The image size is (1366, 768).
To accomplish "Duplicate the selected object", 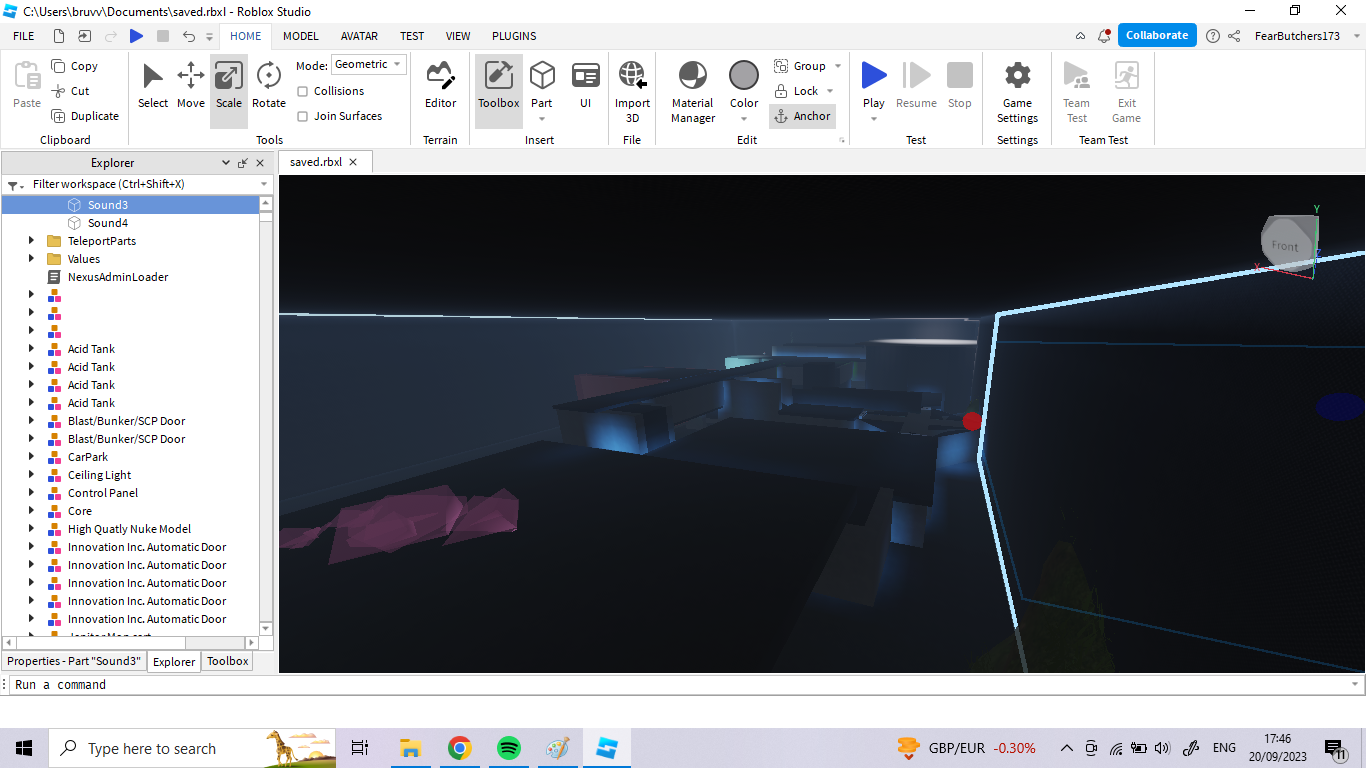I will [x=85, y=116].
